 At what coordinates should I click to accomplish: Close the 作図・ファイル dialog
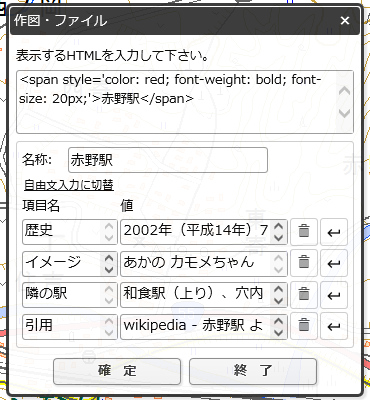(x=345, y=21)
